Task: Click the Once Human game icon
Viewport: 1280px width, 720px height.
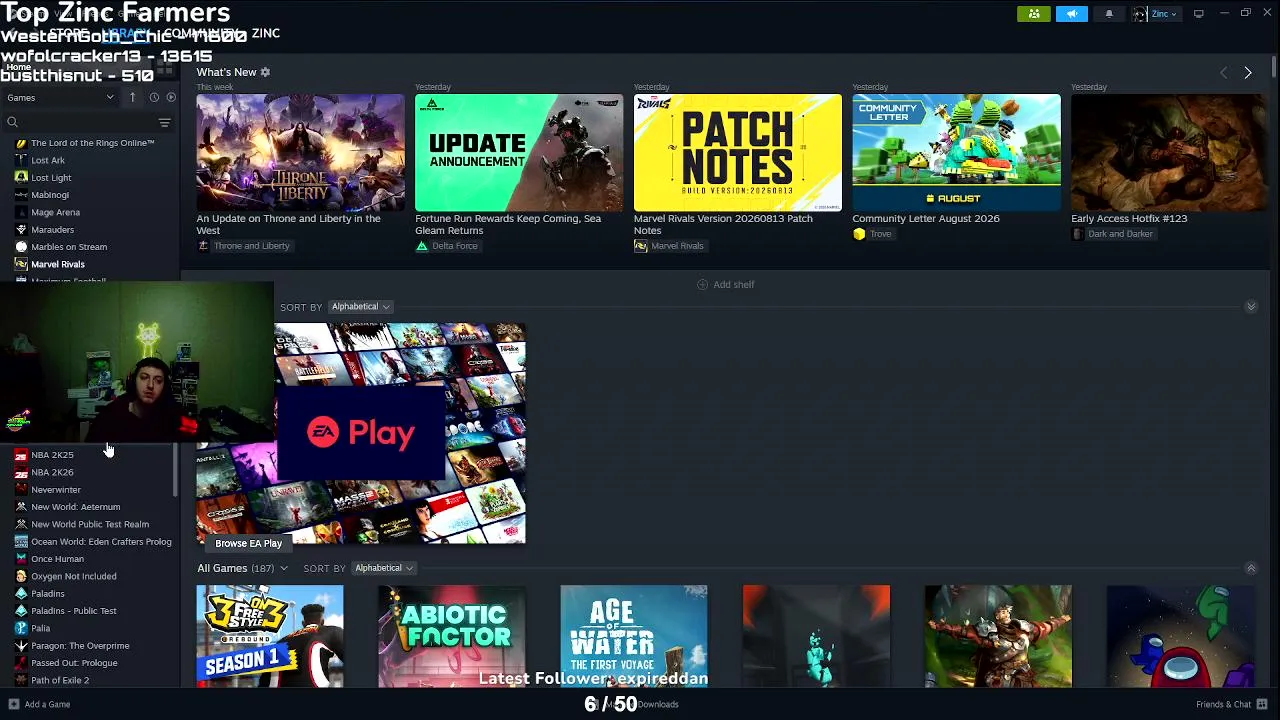Action: pos(21,559)
